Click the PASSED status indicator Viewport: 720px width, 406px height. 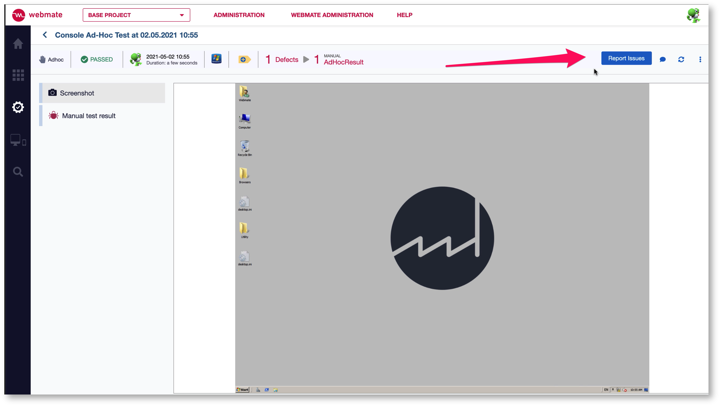(97, 60)
